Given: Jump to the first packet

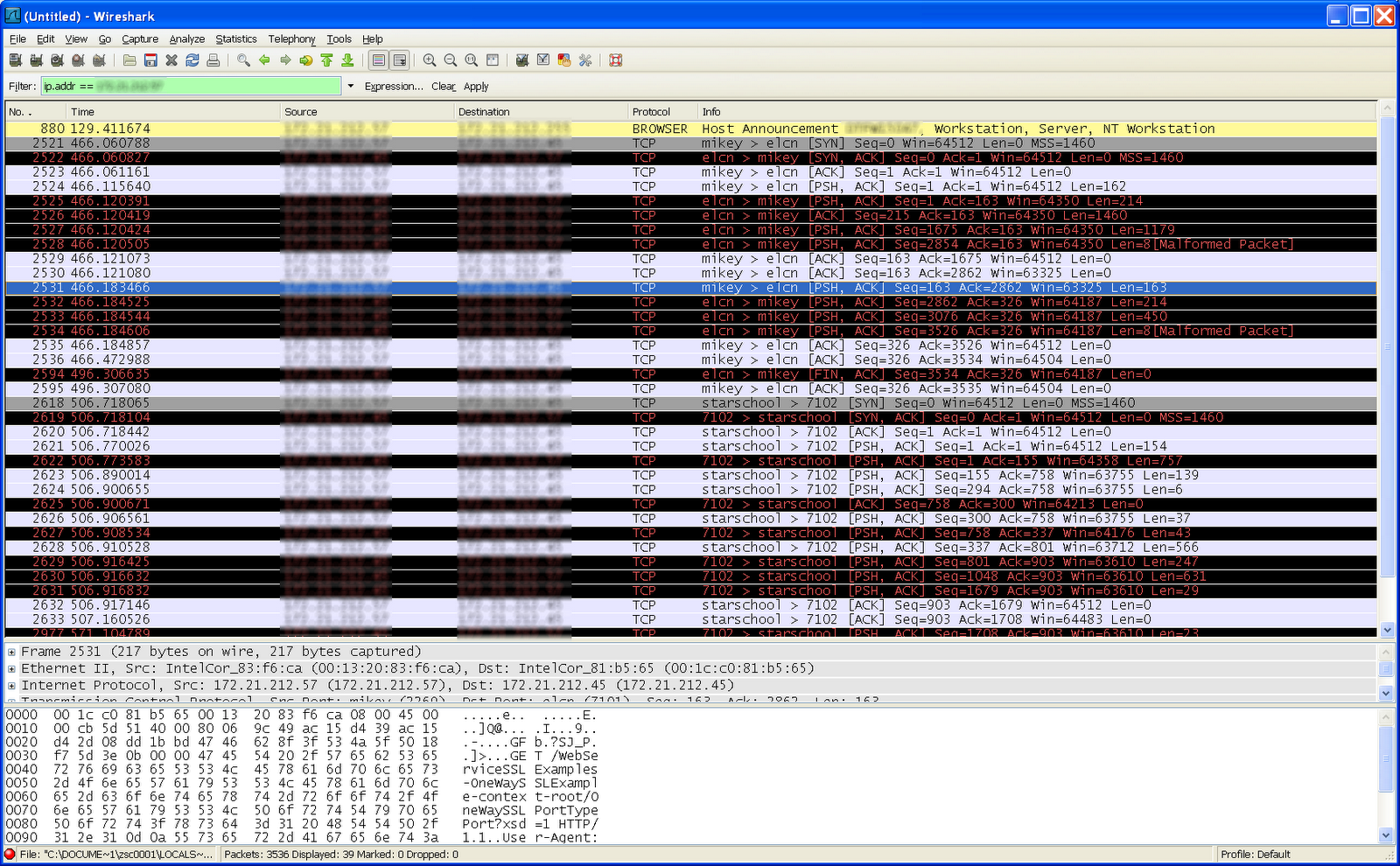Looking at the screenshot, I should pyautogui.click(x=327, y=60).
